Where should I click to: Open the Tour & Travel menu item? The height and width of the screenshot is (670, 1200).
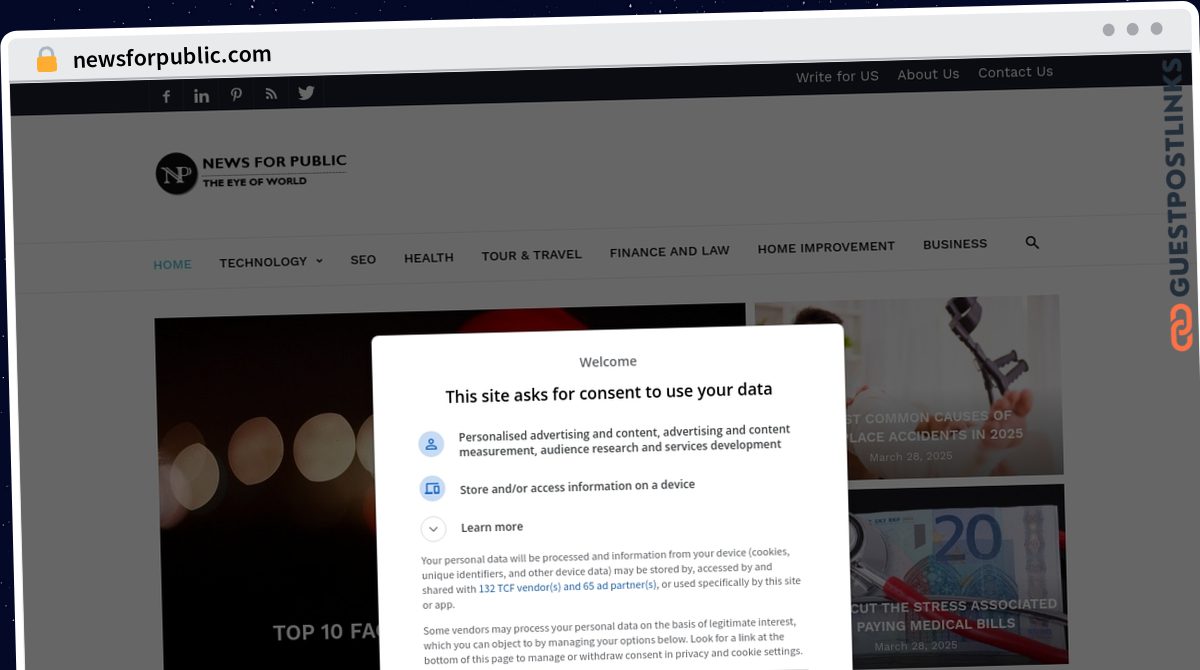[531, 255]
